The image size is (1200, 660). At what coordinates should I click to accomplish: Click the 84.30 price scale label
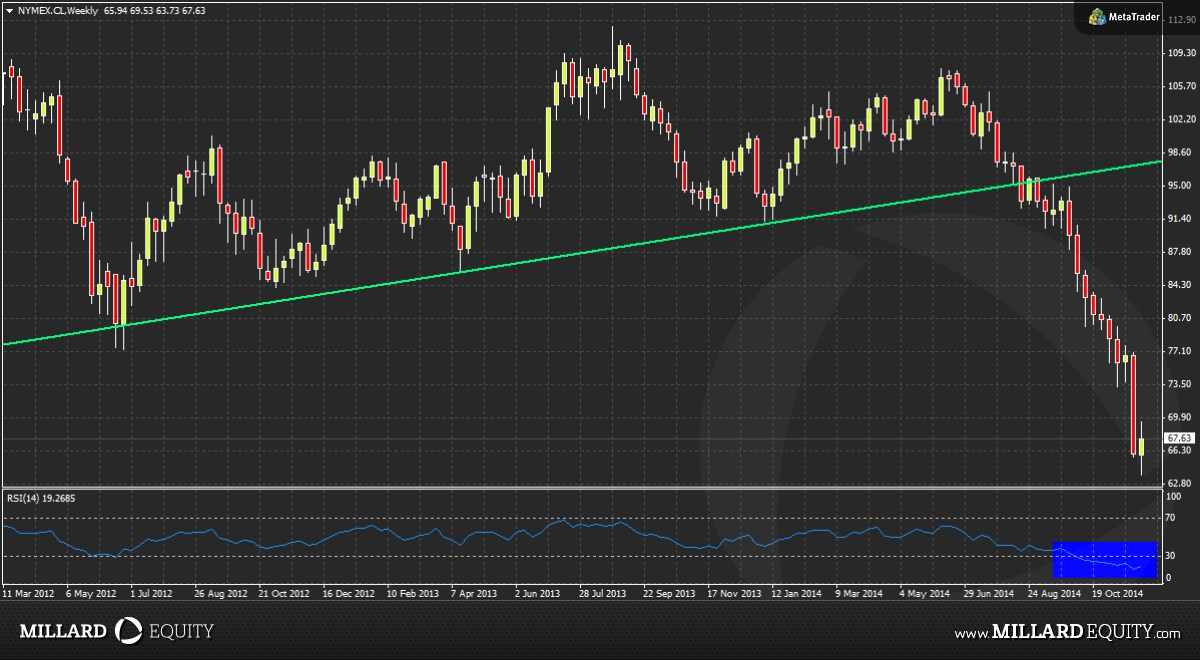[x=1180, y=284]
